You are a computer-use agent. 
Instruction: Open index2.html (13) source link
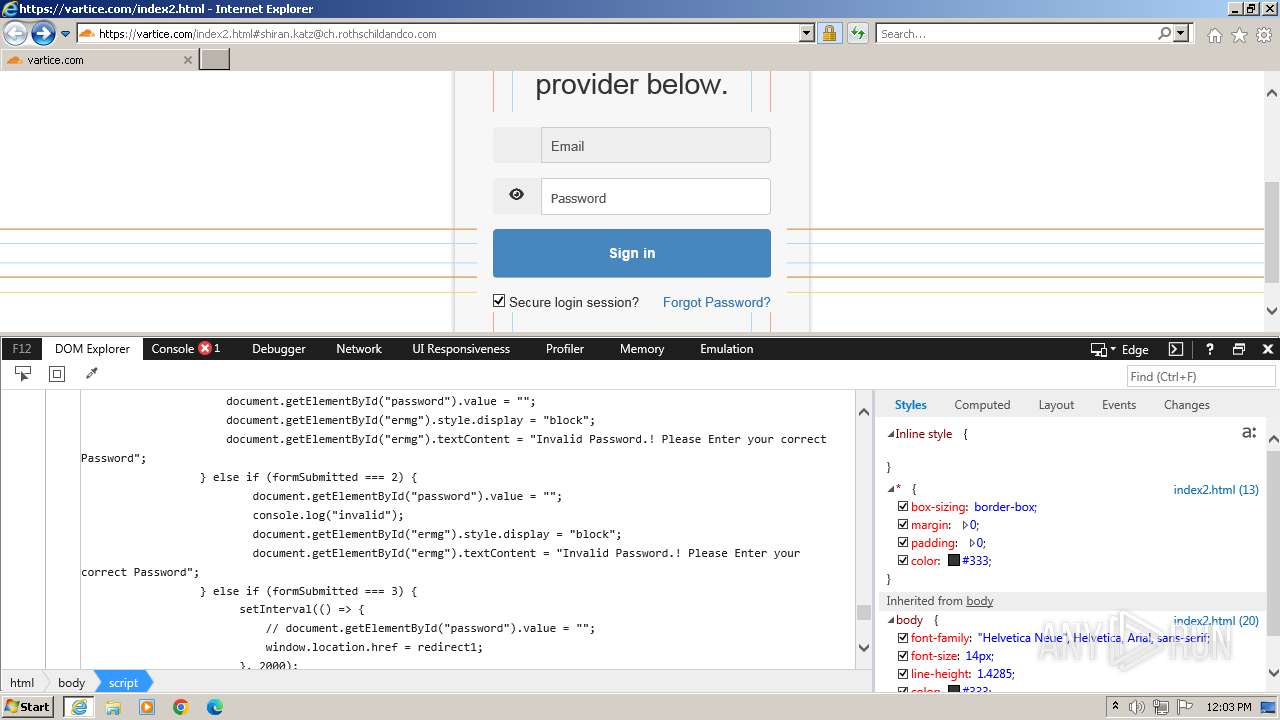pos(1216,490)
